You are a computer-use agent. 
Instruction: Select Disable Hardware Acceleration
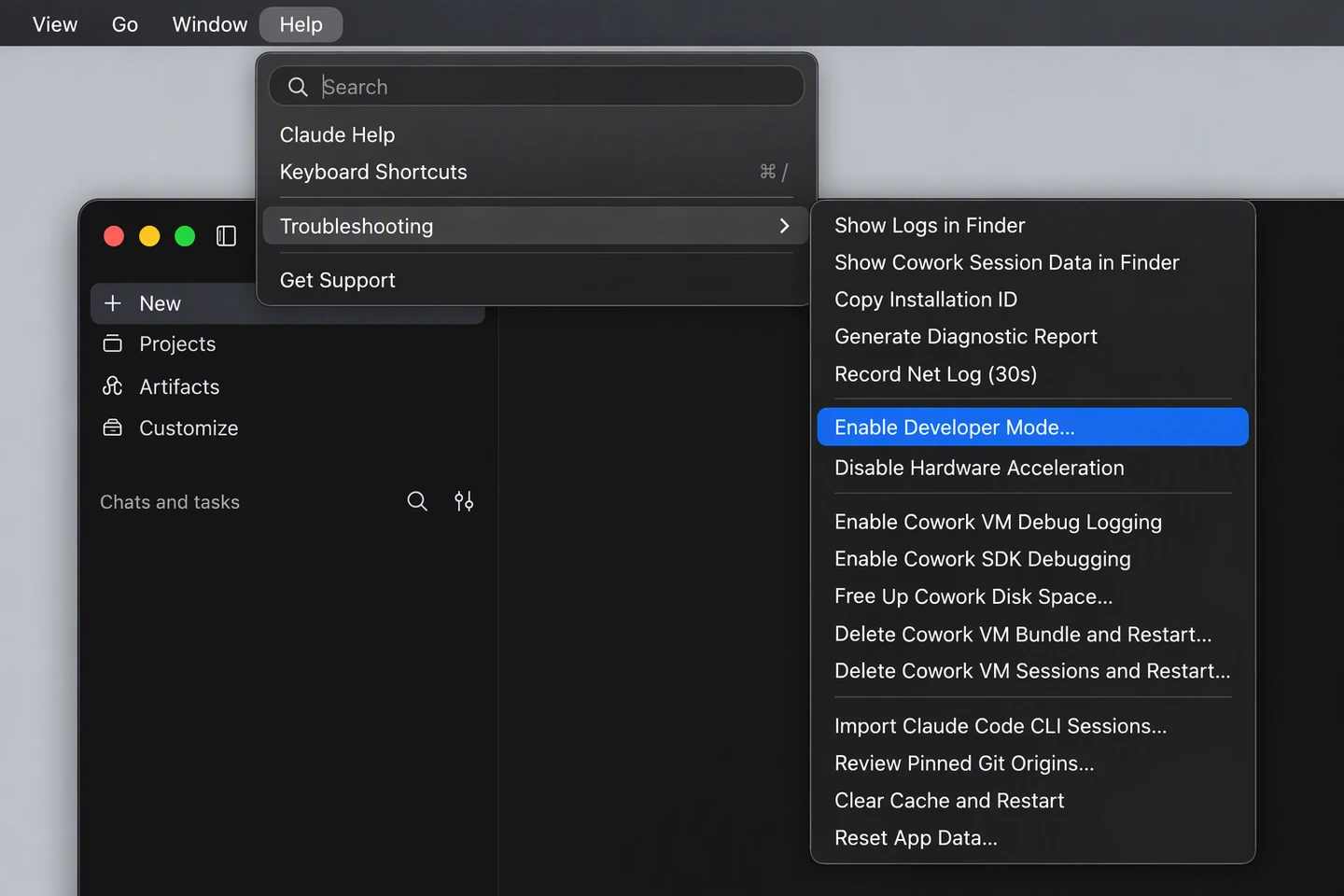[x=1032, y=468]
